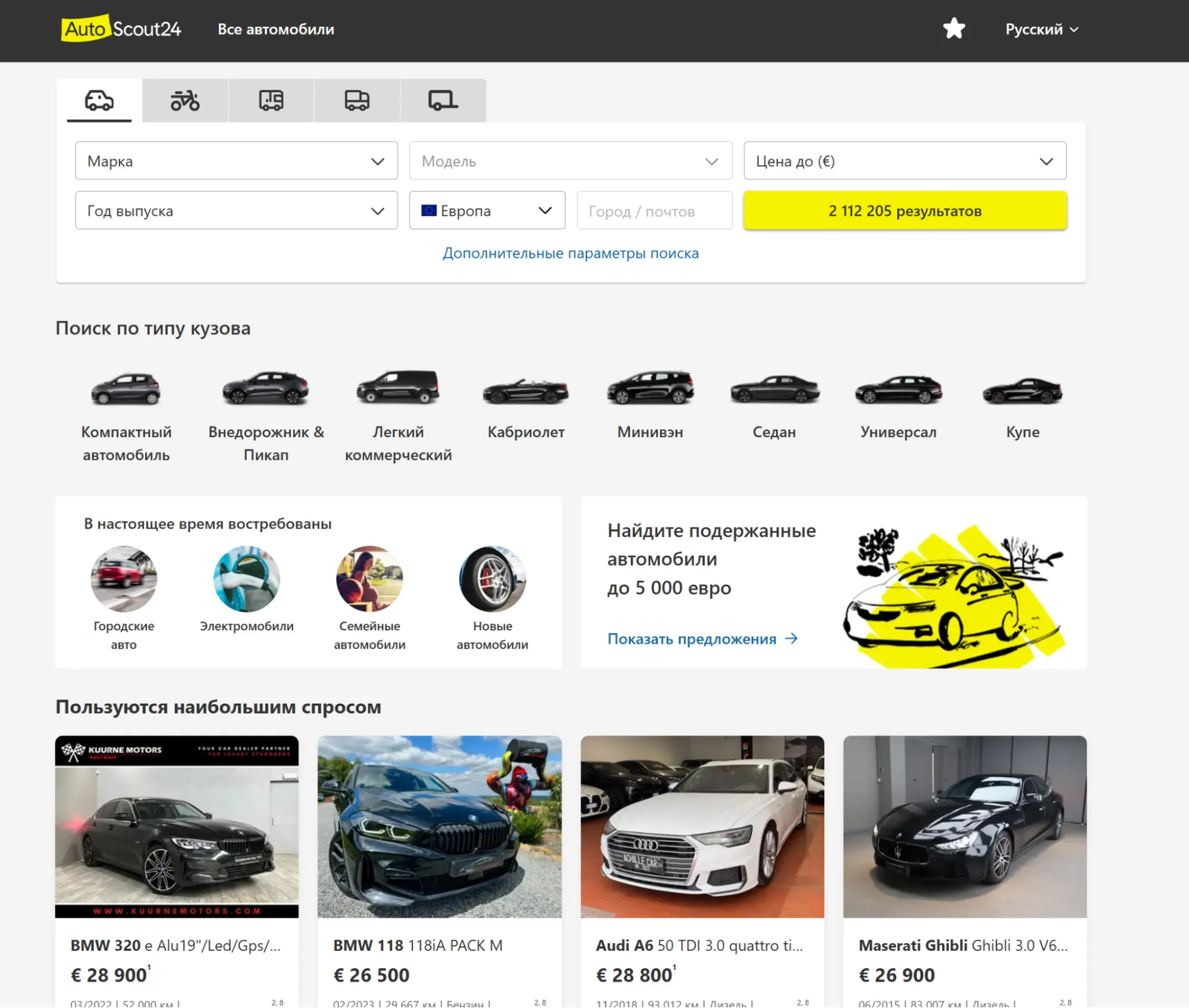Switch to the transporter van tab
This screenshot has width=1189, height=1008.
point(357,101)
